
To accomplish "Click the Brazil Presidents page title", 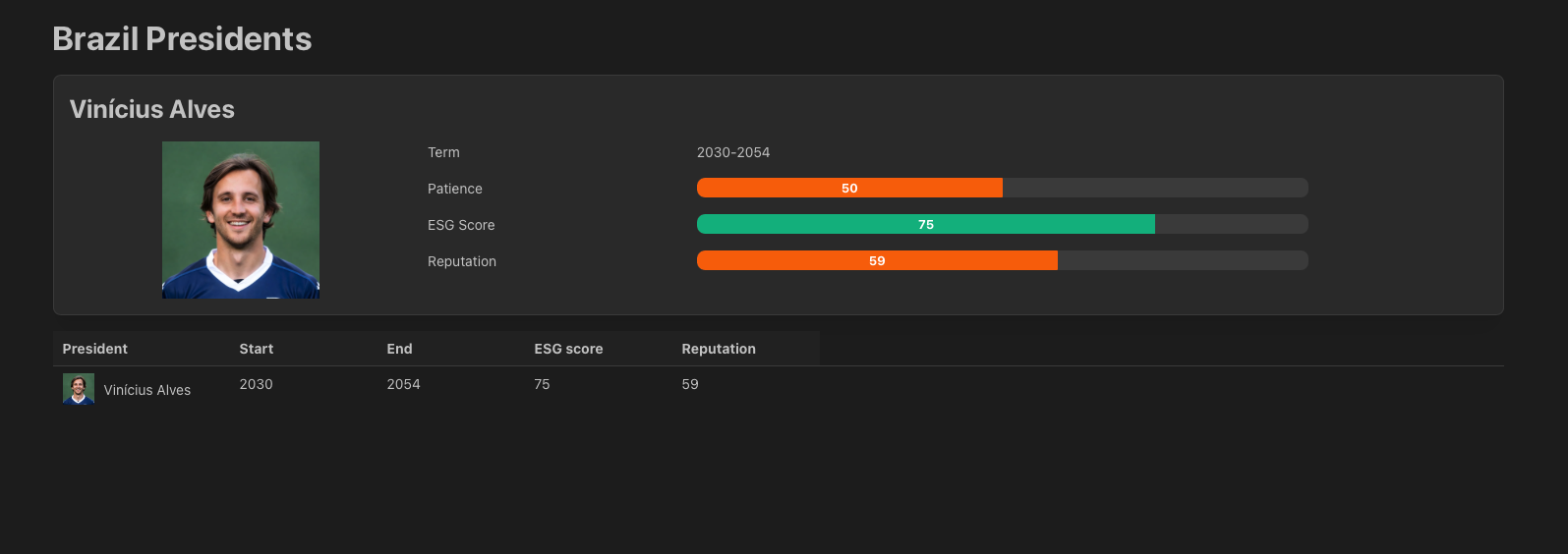I will pos(182,39).
